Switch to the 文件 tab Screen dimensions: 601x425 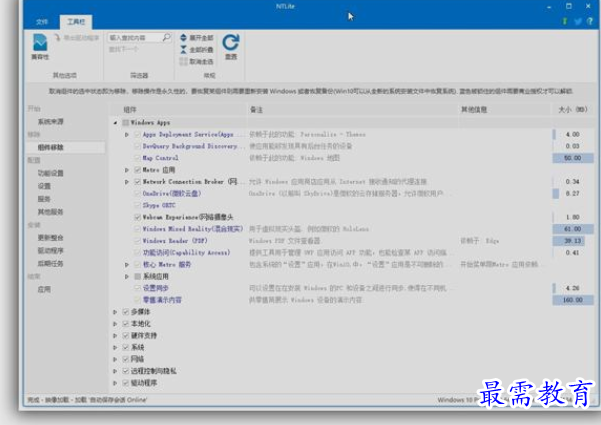point(42,22)
